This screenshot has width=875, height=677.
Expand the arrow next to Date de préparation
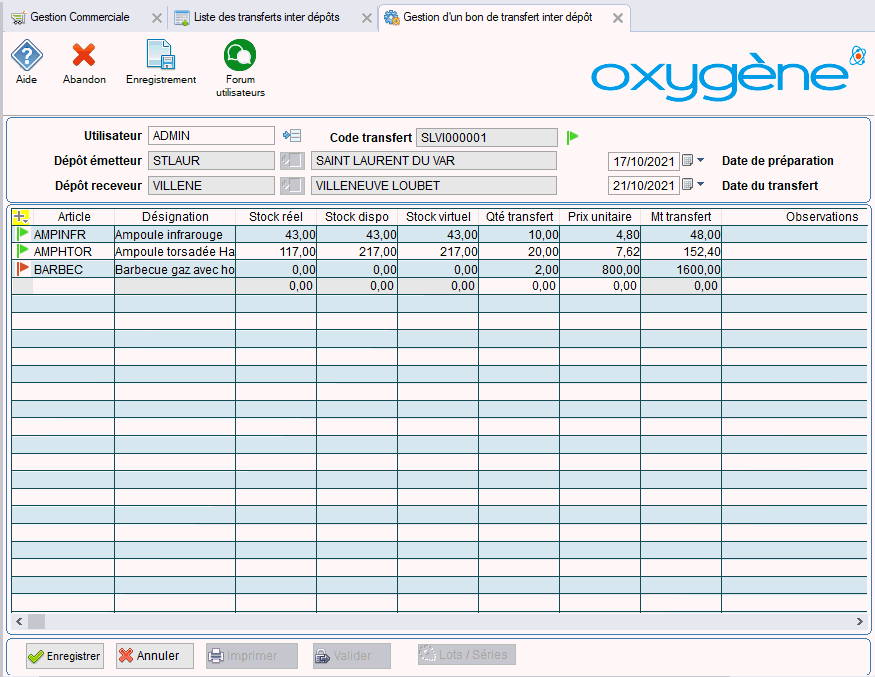point(700,160)
